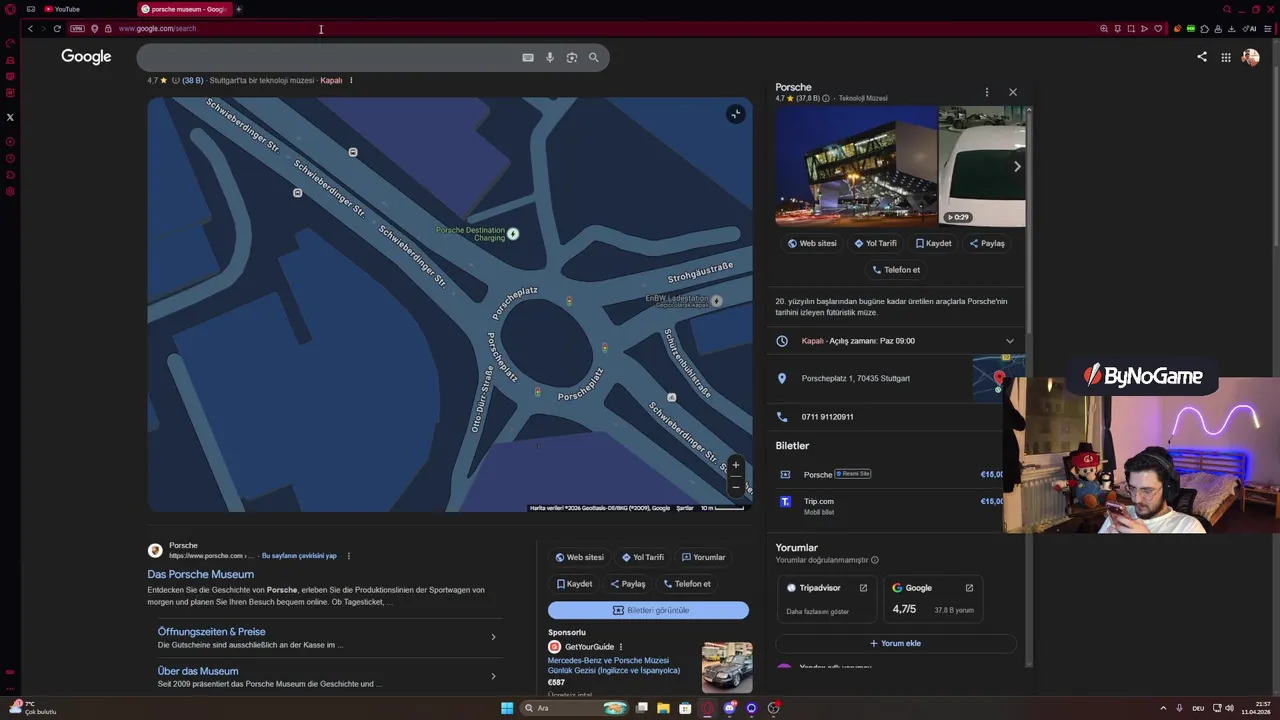This screenshot has height=720, width=1280.
Task: Open Trip.com ticket listing
Action: (890, 505)
